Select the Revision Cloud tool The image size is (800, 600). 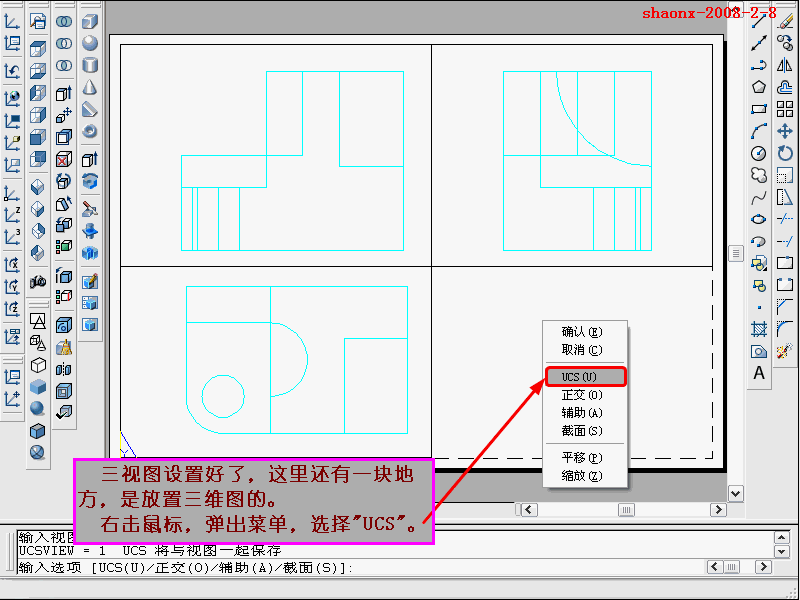(759, 175)
